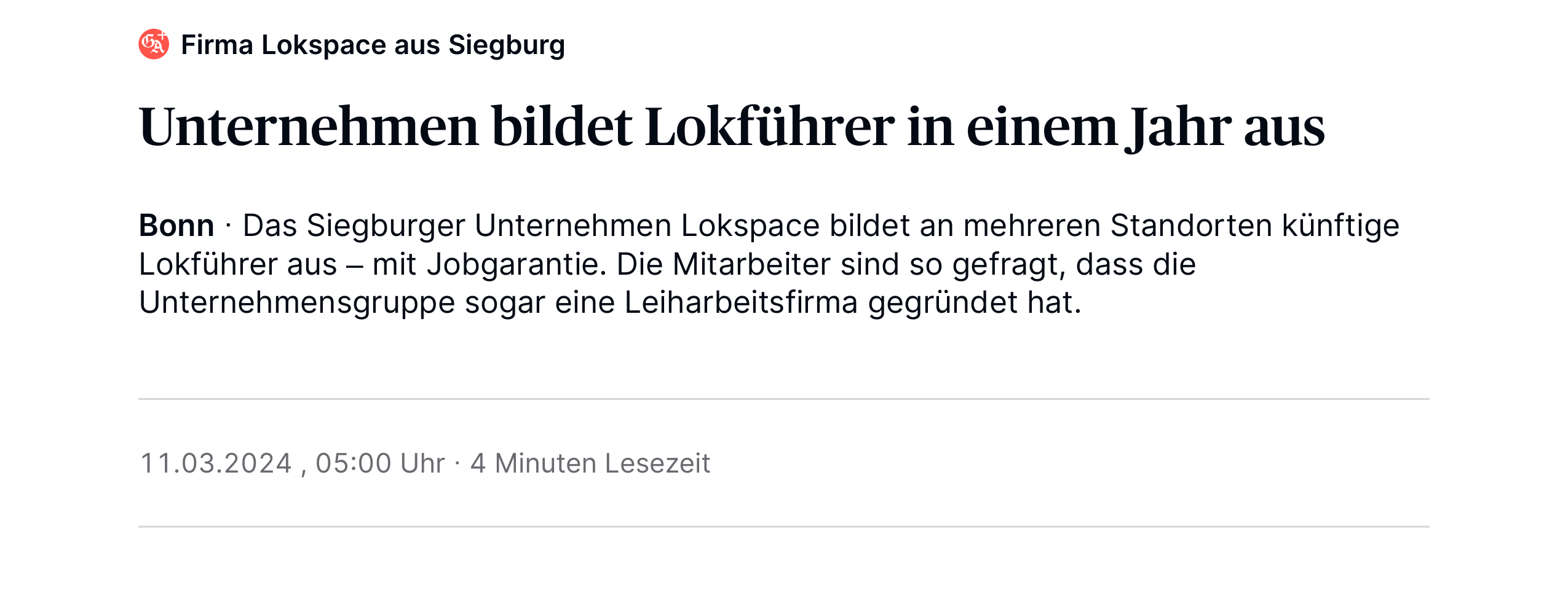Click the word "künftige" in the teaser

(x=1340, y=226)
